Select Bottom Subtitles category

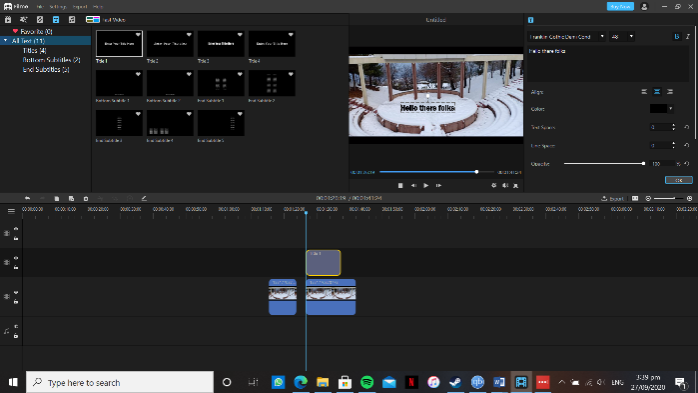point(51,60)
